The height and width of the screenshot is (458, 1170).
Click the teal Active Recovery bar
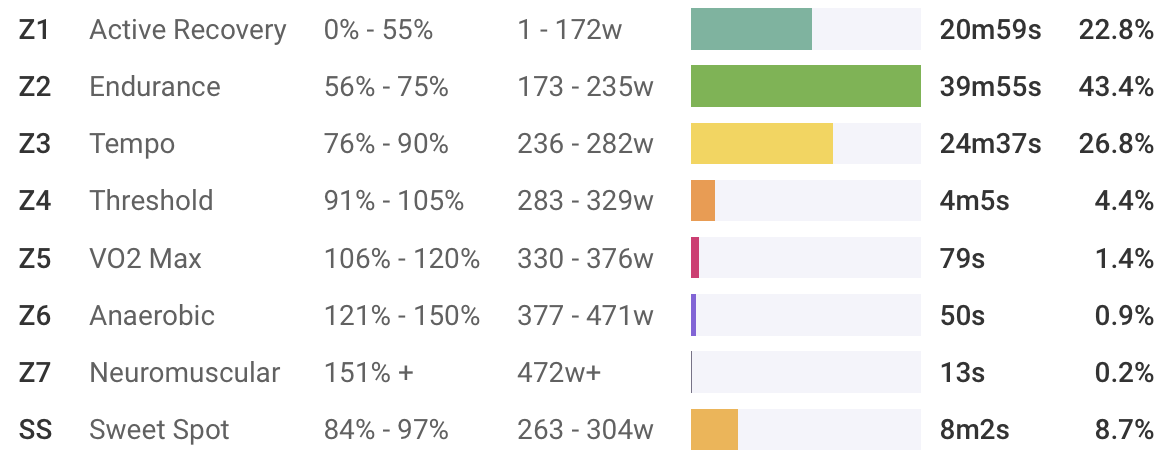click(x=751, y=29)
